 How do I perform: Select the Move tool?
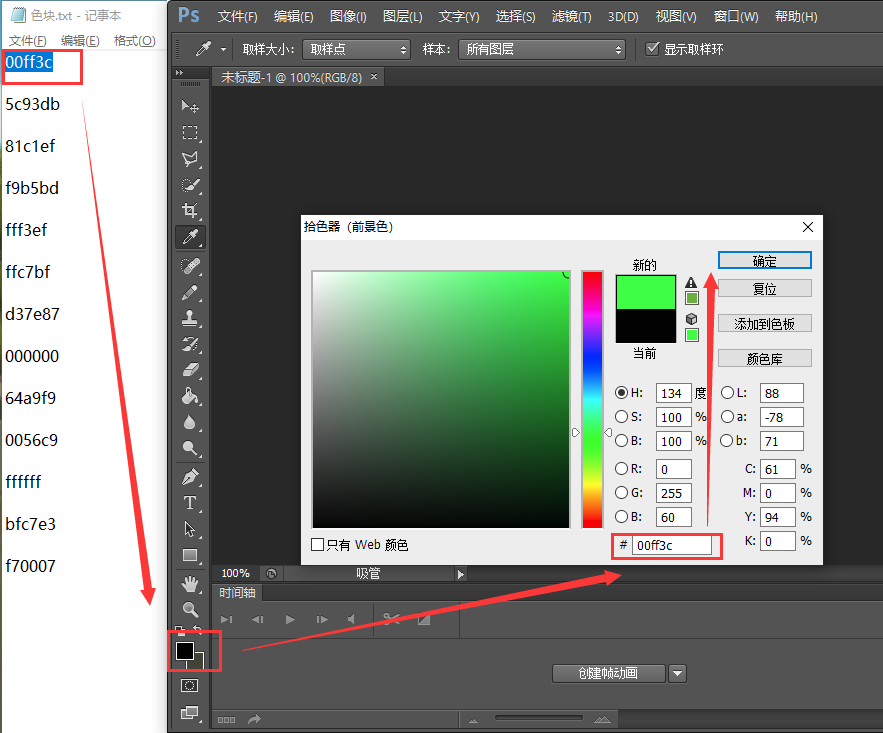coord(190,106)
